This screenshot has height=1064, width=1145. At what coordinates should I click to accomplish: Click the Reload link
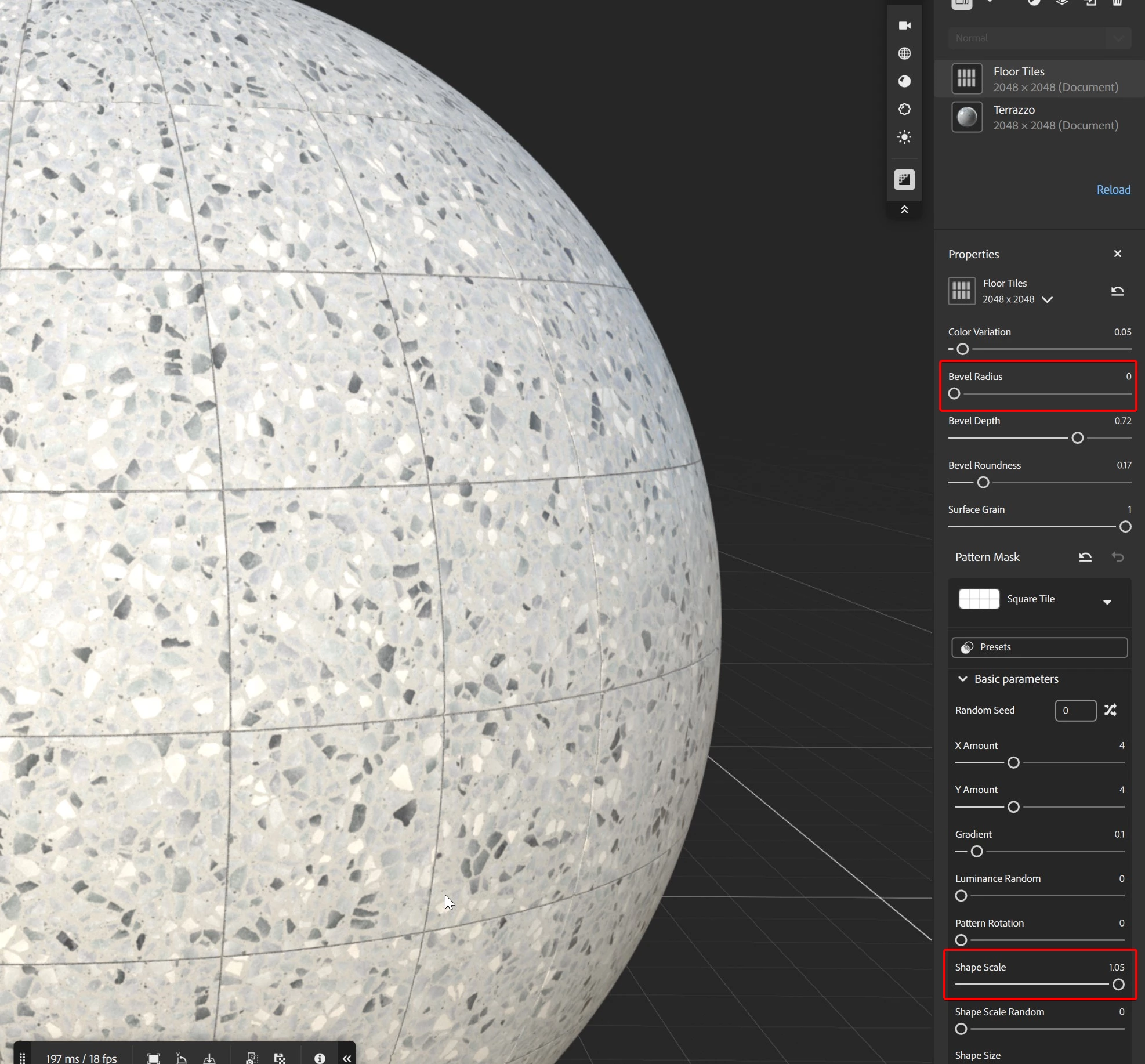(1113, 190)
